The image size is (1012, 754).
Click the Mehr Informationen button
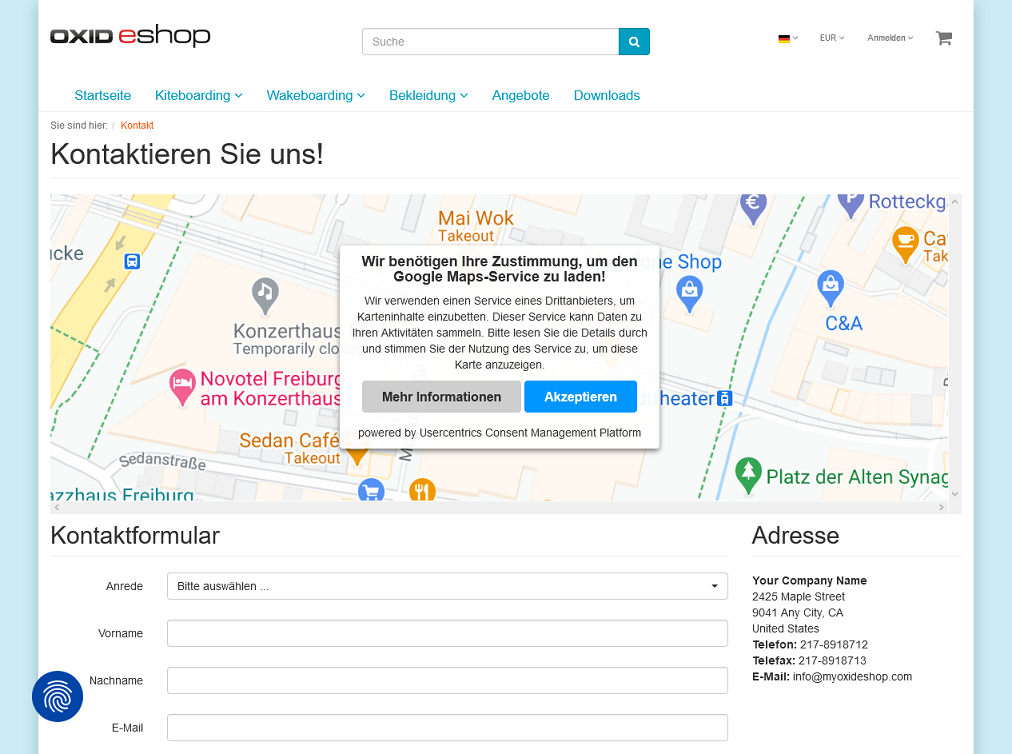(441, 397)
